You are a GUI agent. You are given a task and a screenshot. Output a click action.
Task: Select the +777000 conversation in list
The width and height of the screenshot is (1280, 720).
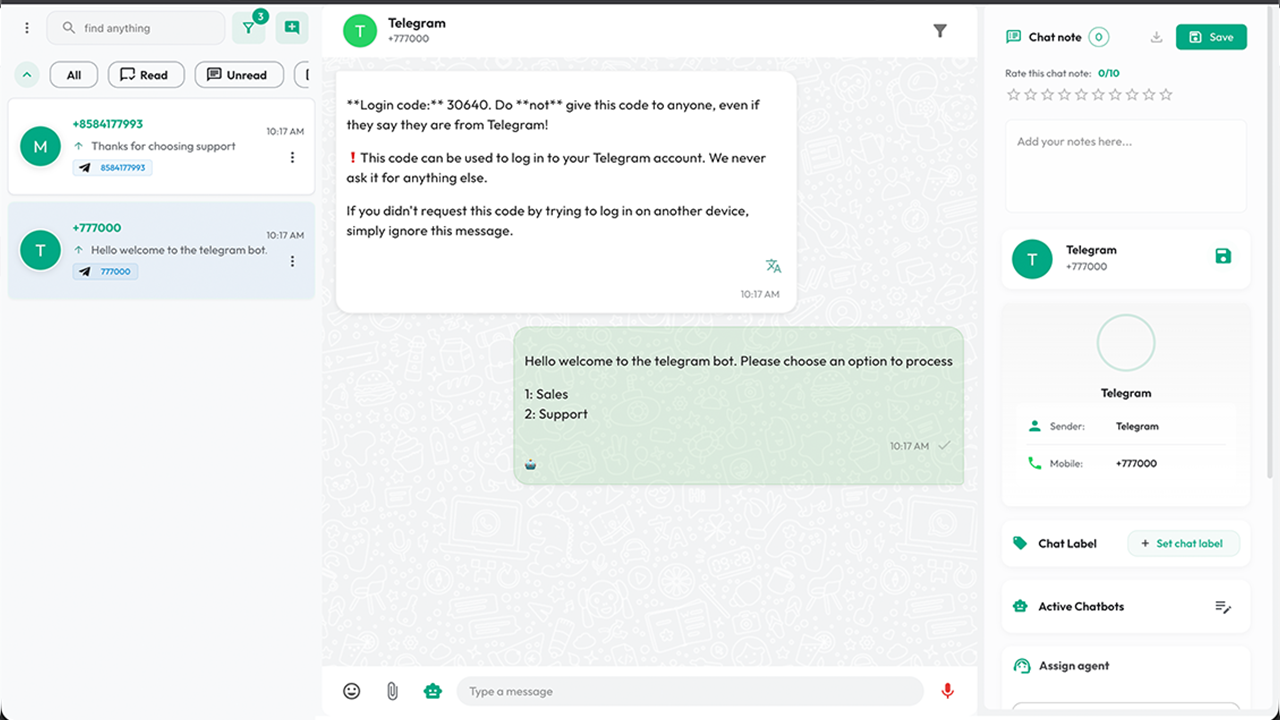pos(161,250)
